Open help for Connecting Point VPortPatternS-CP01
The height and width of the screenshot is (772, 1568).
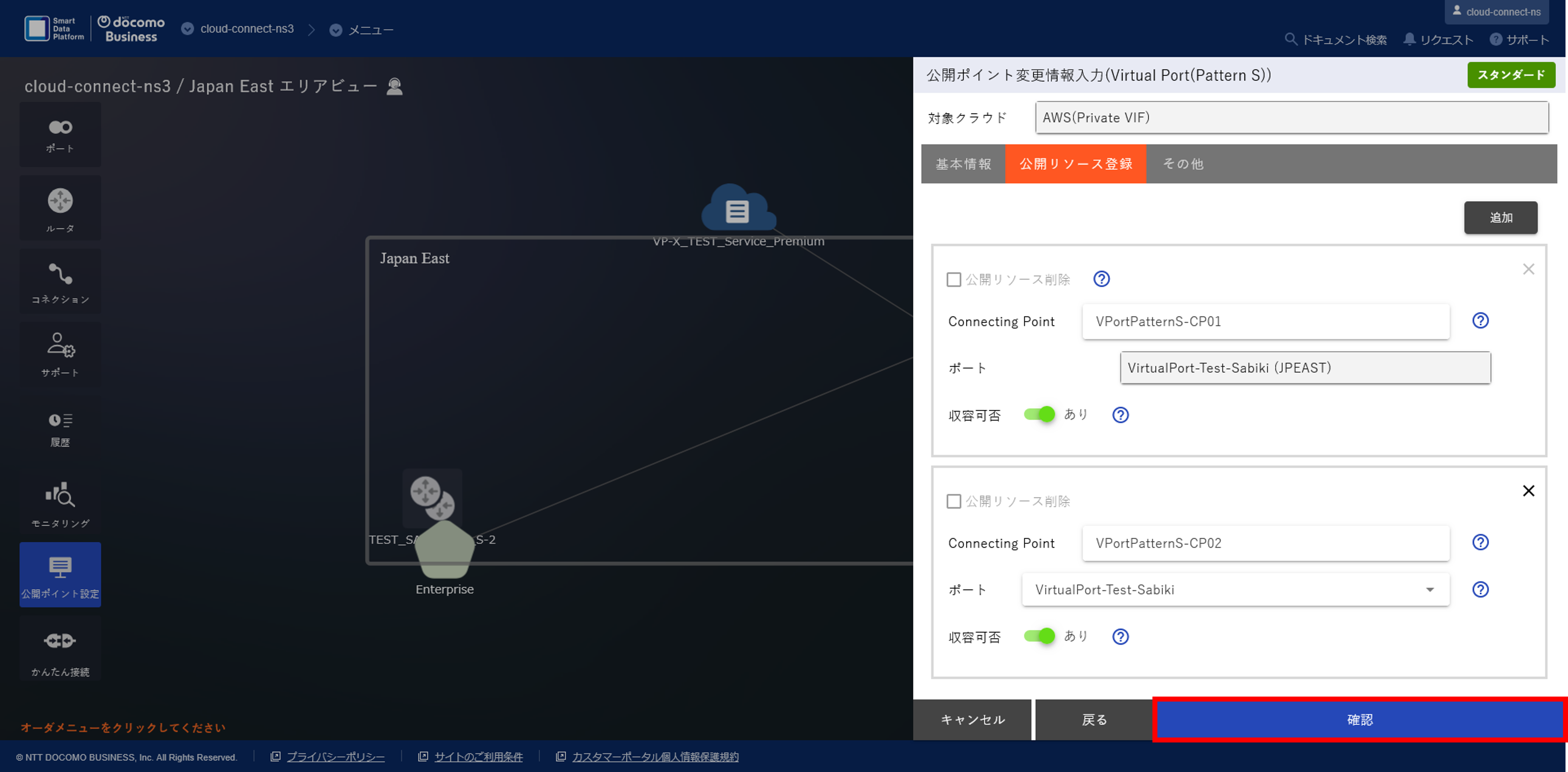tap(1481, 320)
